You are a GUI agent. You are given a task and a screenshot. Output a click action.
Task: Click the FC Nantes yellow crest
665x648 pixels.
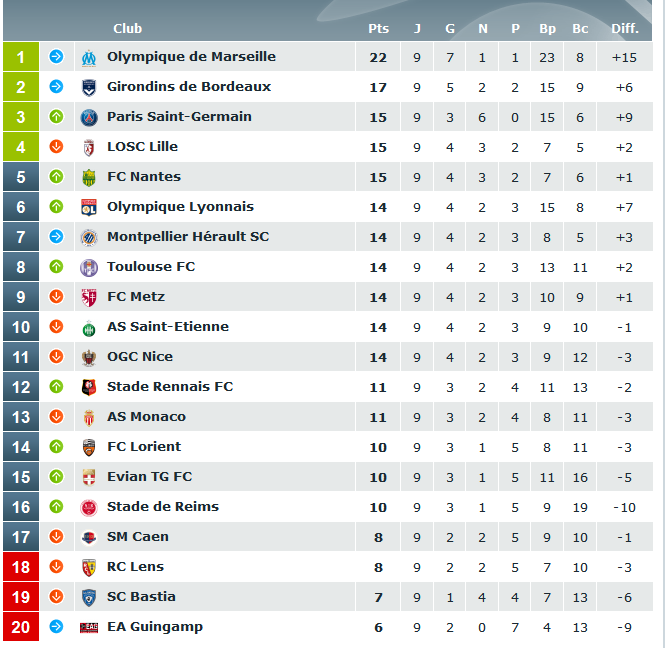pos(89,178)
